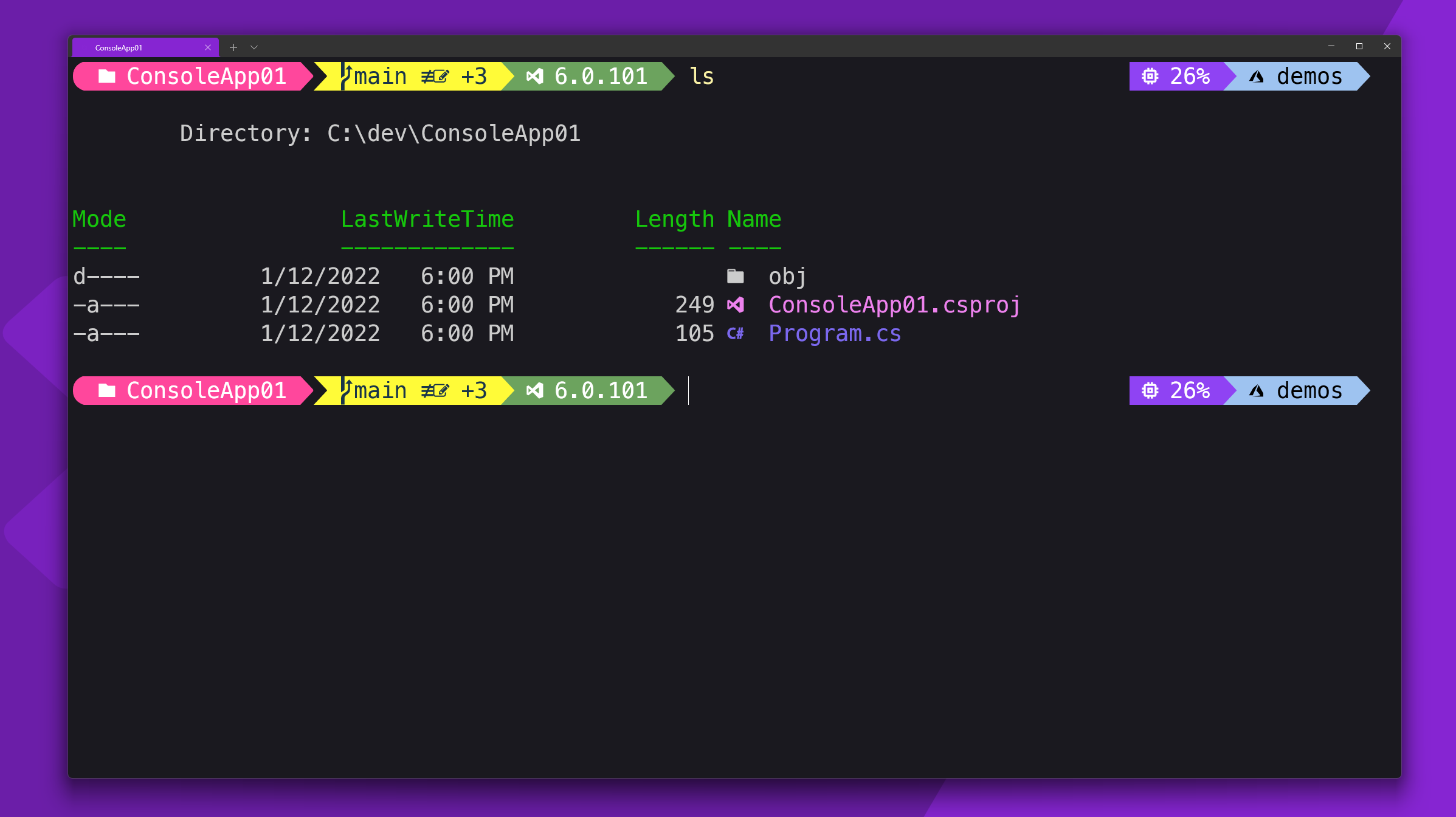Click the Name column header
This screenshot has height=817, width=1456.
point(754,219)
